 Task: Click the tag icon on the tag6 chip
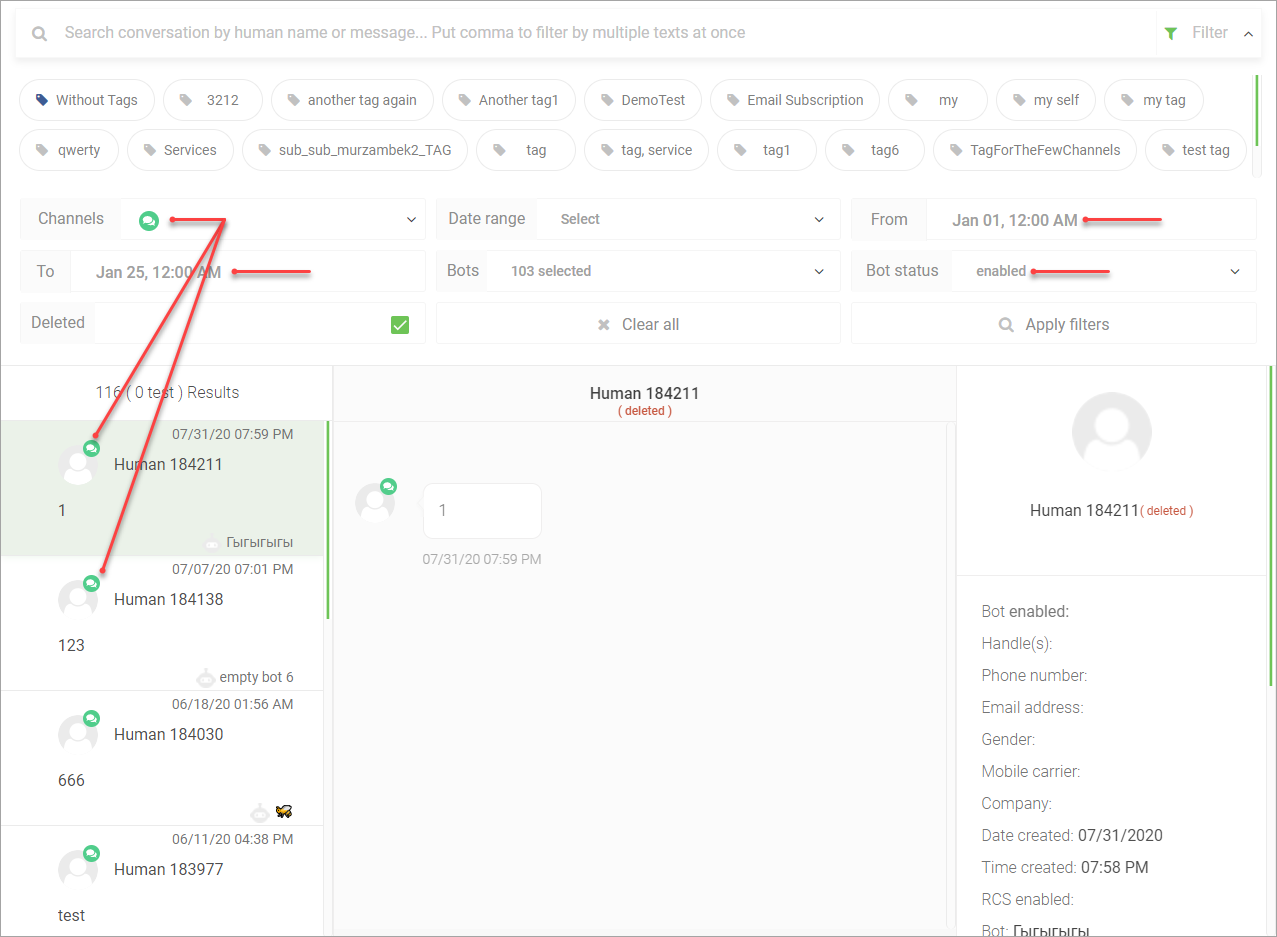point(848,150)
